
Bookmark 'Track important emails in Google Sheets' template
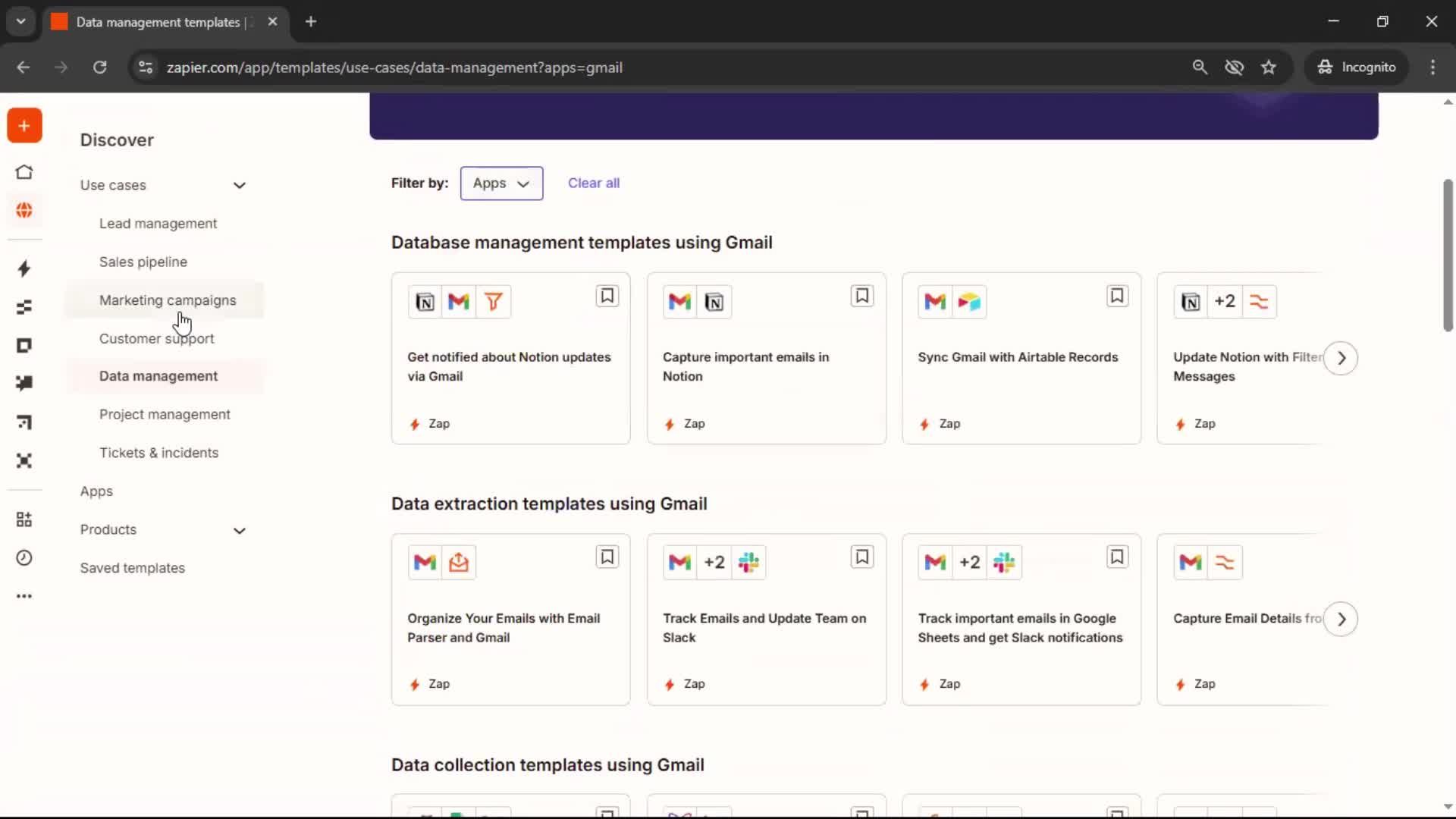tap(1117, 557)
